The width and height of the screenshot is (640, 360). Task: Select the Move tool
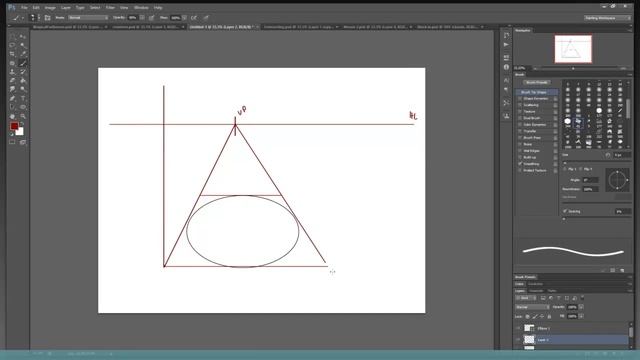[x=23, y=37]
